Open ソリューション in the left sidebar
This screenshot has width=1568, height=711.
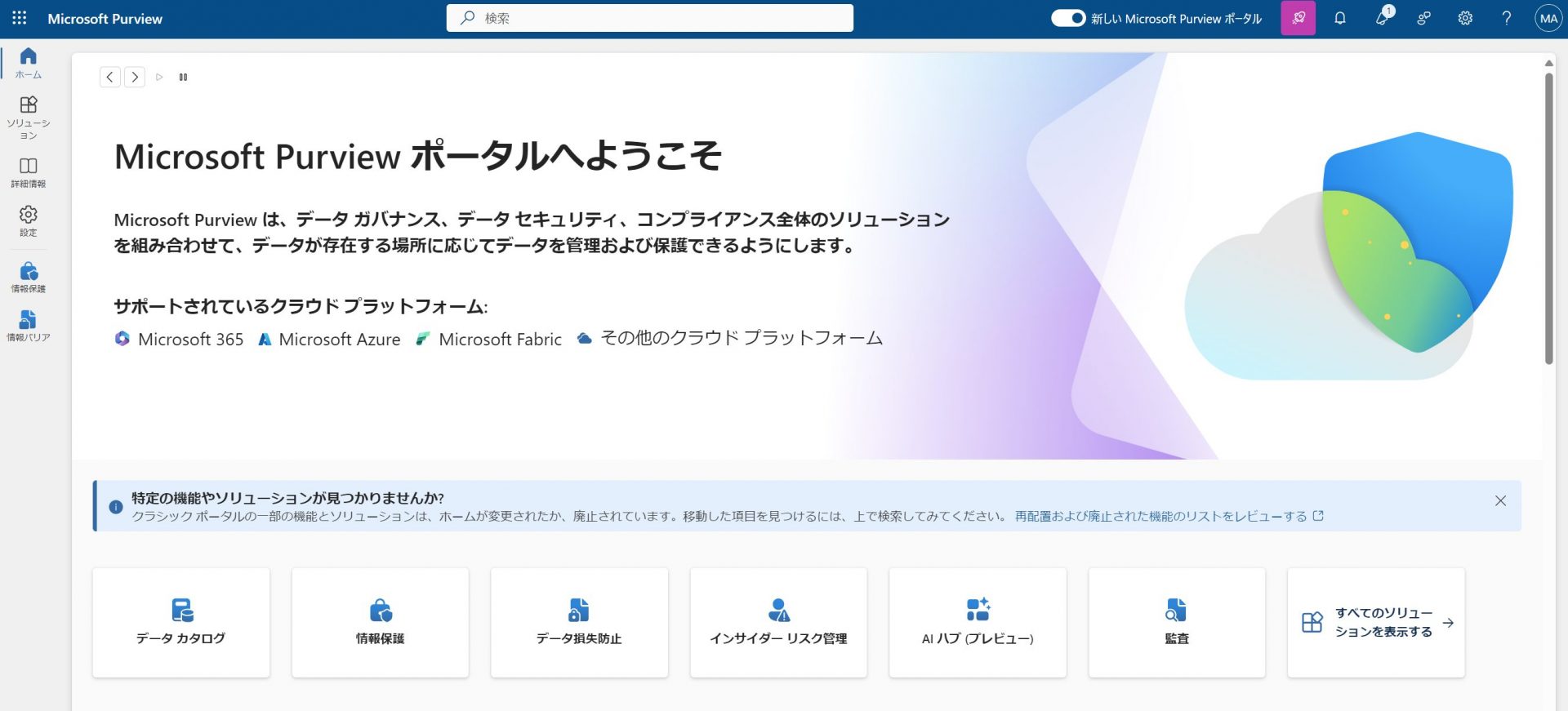[29, 117]
